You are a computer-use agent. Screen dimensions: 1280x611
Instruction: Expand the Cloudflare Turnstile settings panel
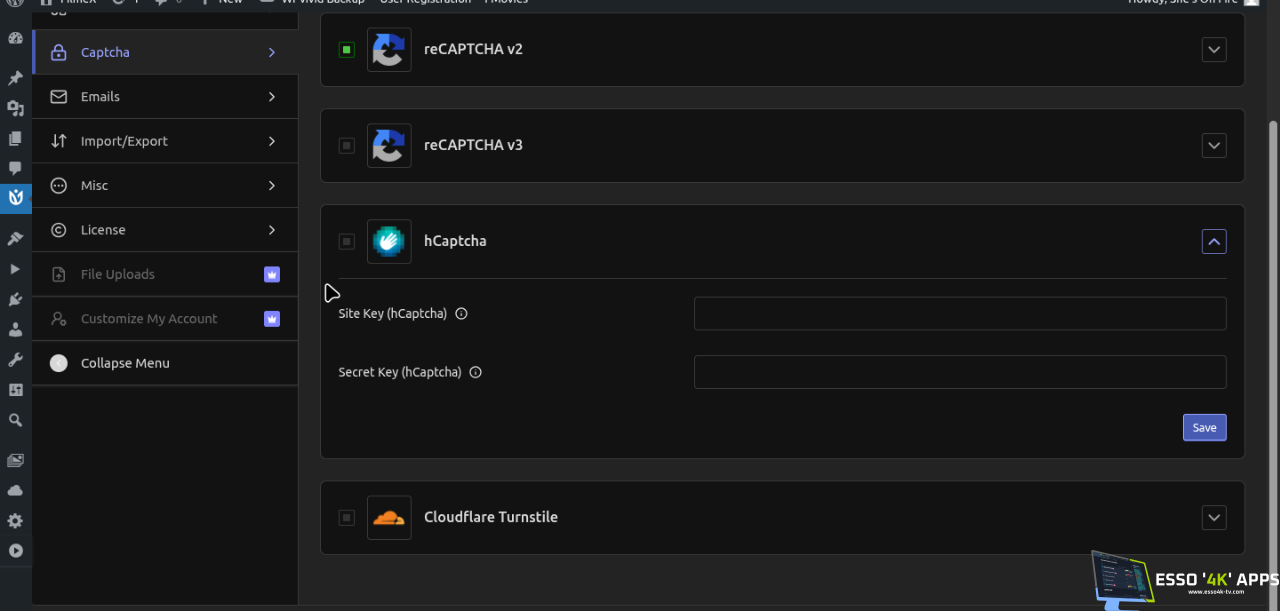(x=1213, y=517)
